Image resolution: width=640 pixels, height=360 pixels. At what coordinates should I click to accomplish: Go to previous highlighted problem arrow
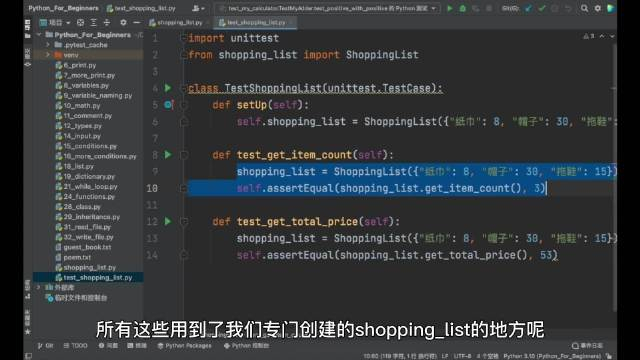(602, 36)
